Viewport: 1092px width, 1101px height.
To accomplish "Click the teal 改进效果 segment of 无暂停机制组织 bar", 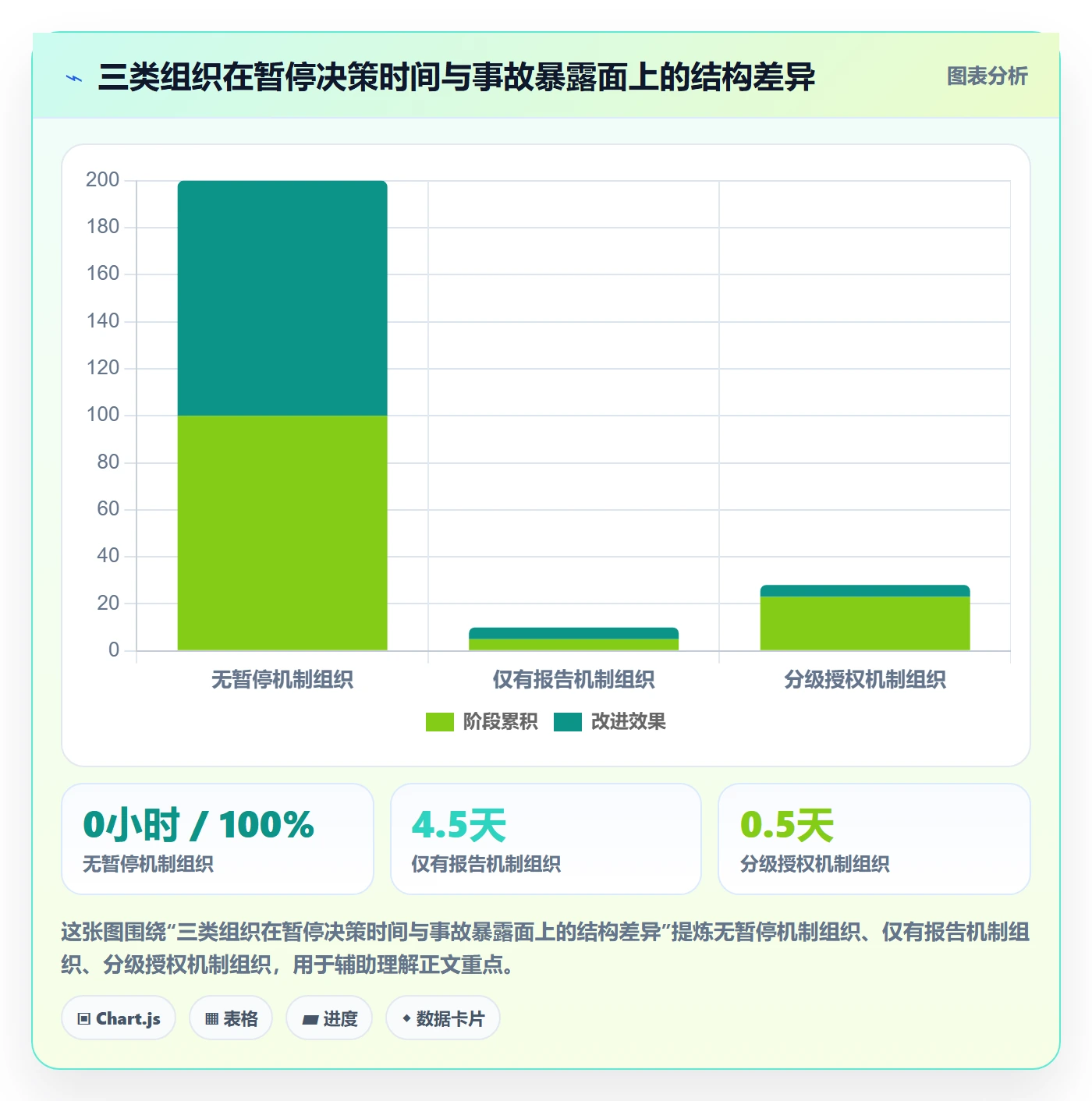I will 282,298.
